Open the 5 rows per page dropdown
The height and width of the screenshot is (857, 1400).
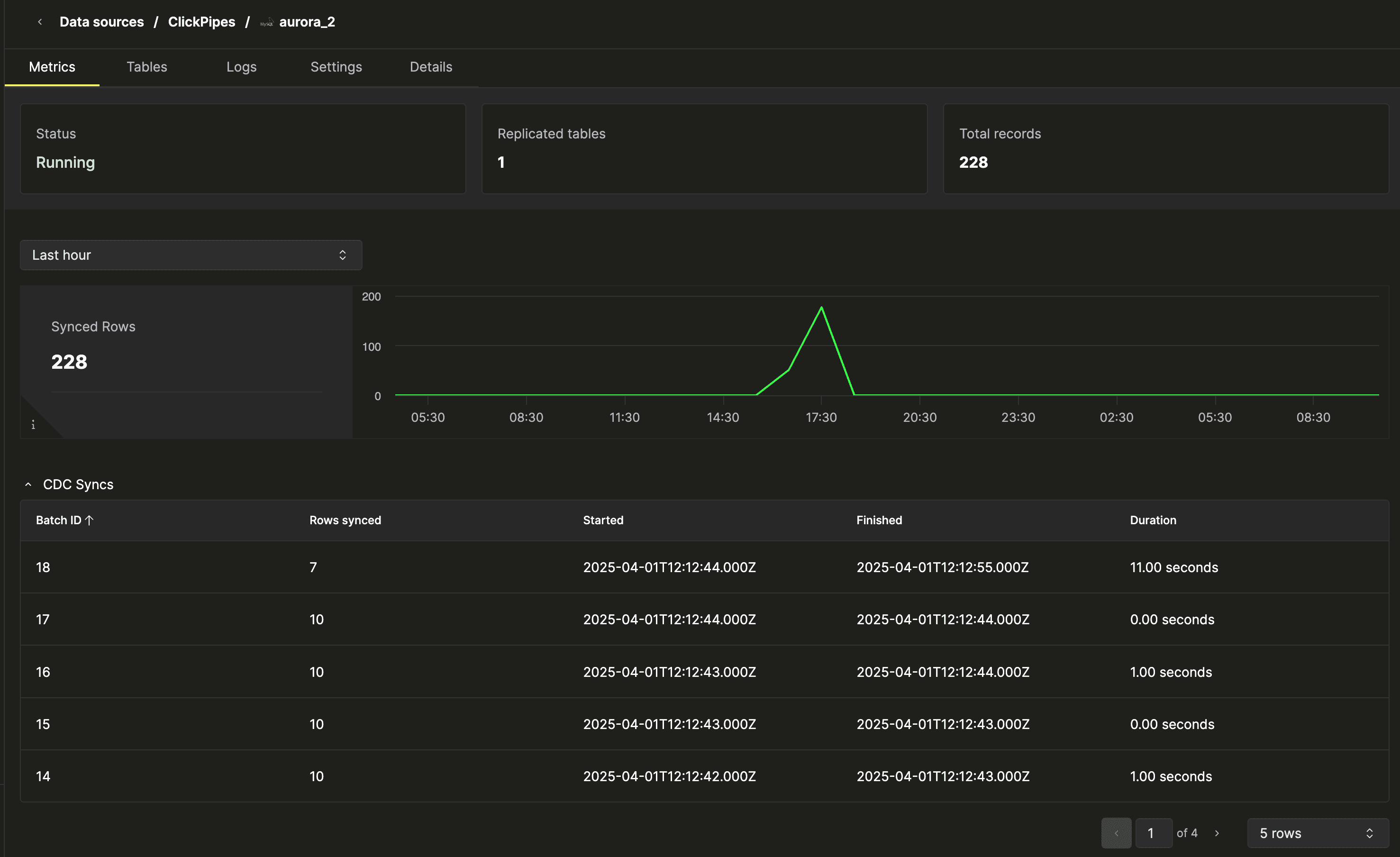[x=1317, y=832]
